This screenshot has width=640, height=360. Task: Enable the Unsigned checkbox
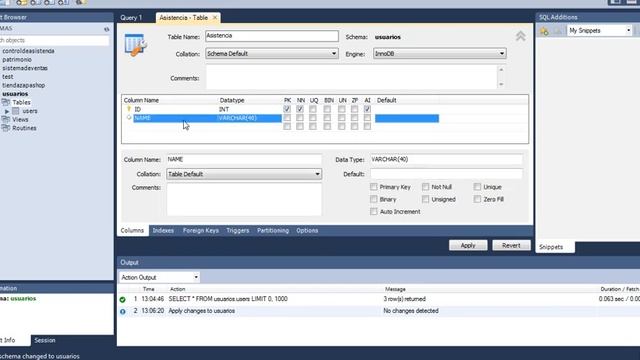(x=426, y=199)
